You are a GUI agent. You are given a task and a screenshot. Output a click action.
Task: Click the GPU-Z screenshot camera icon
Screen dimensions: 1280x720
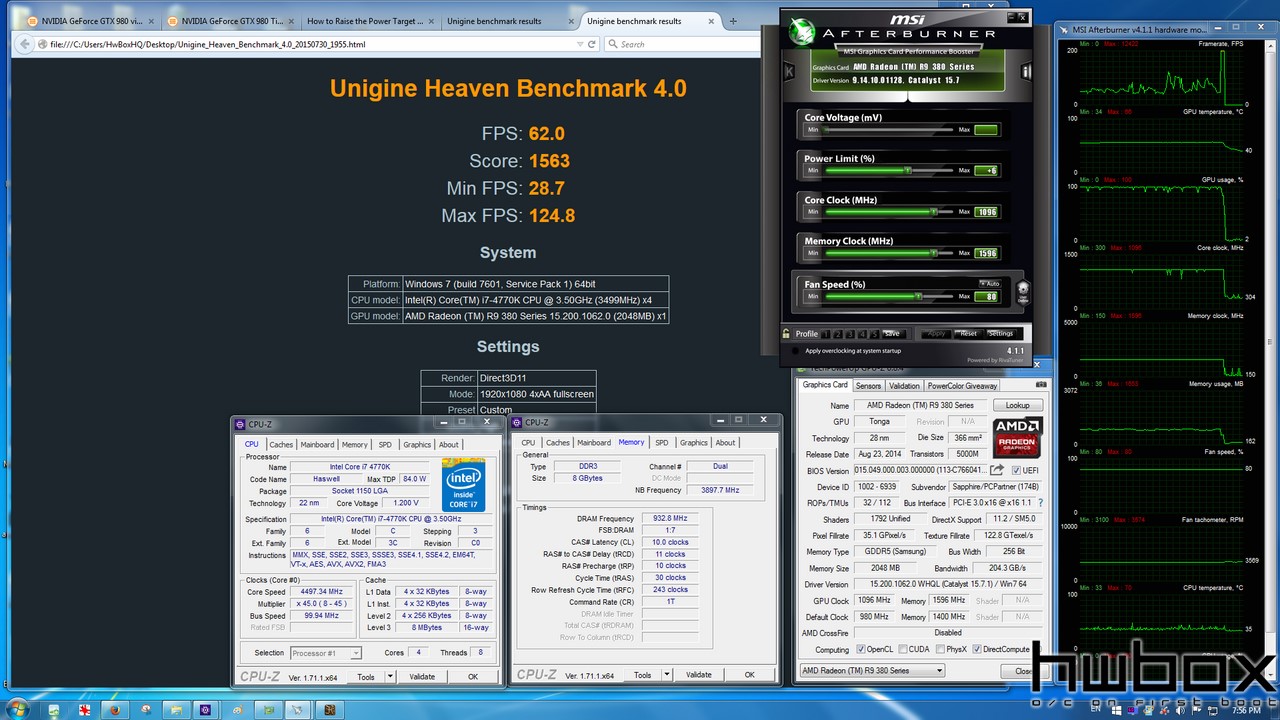(x=1040, y=385)
